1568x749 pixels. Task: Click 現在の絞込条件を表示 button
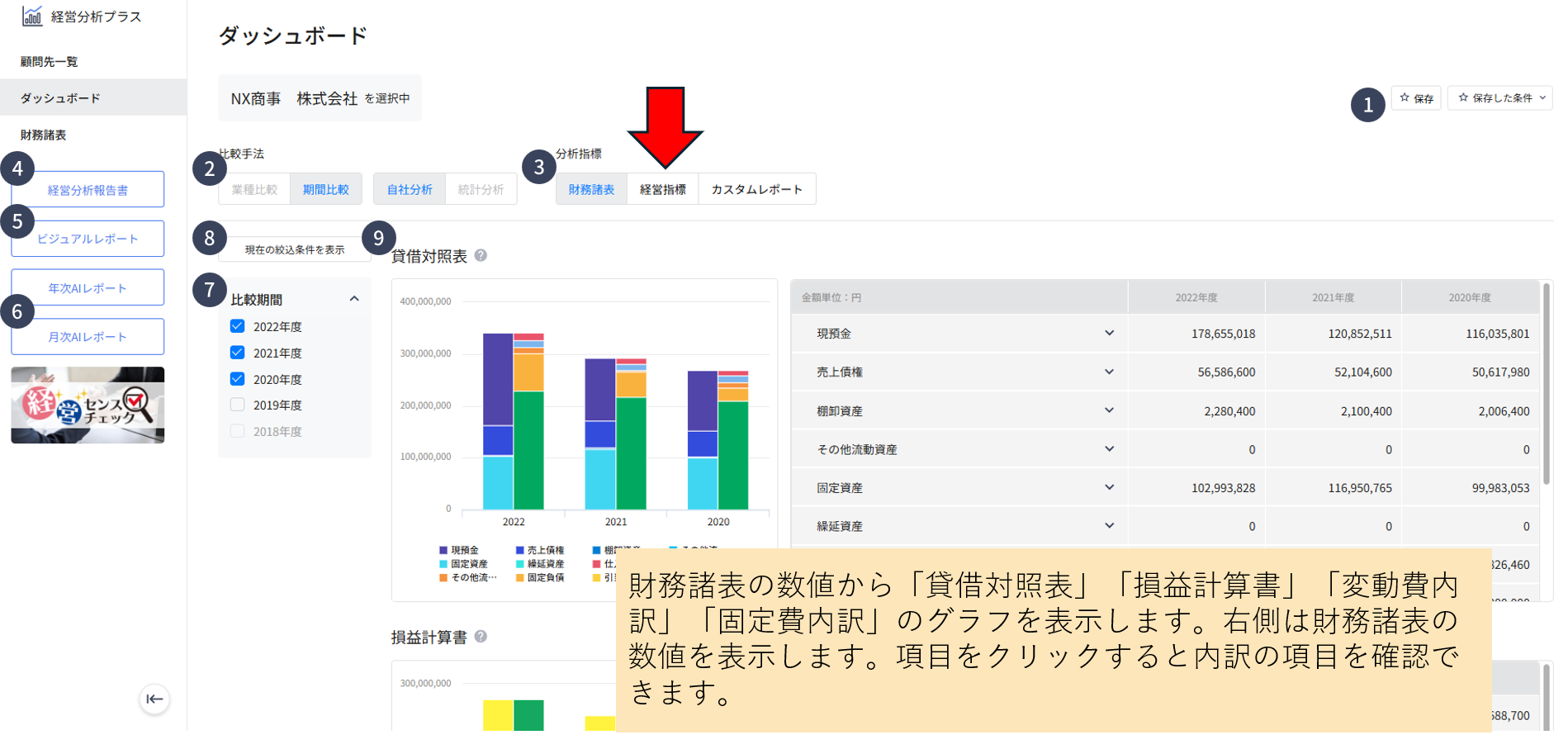[294, 249]
